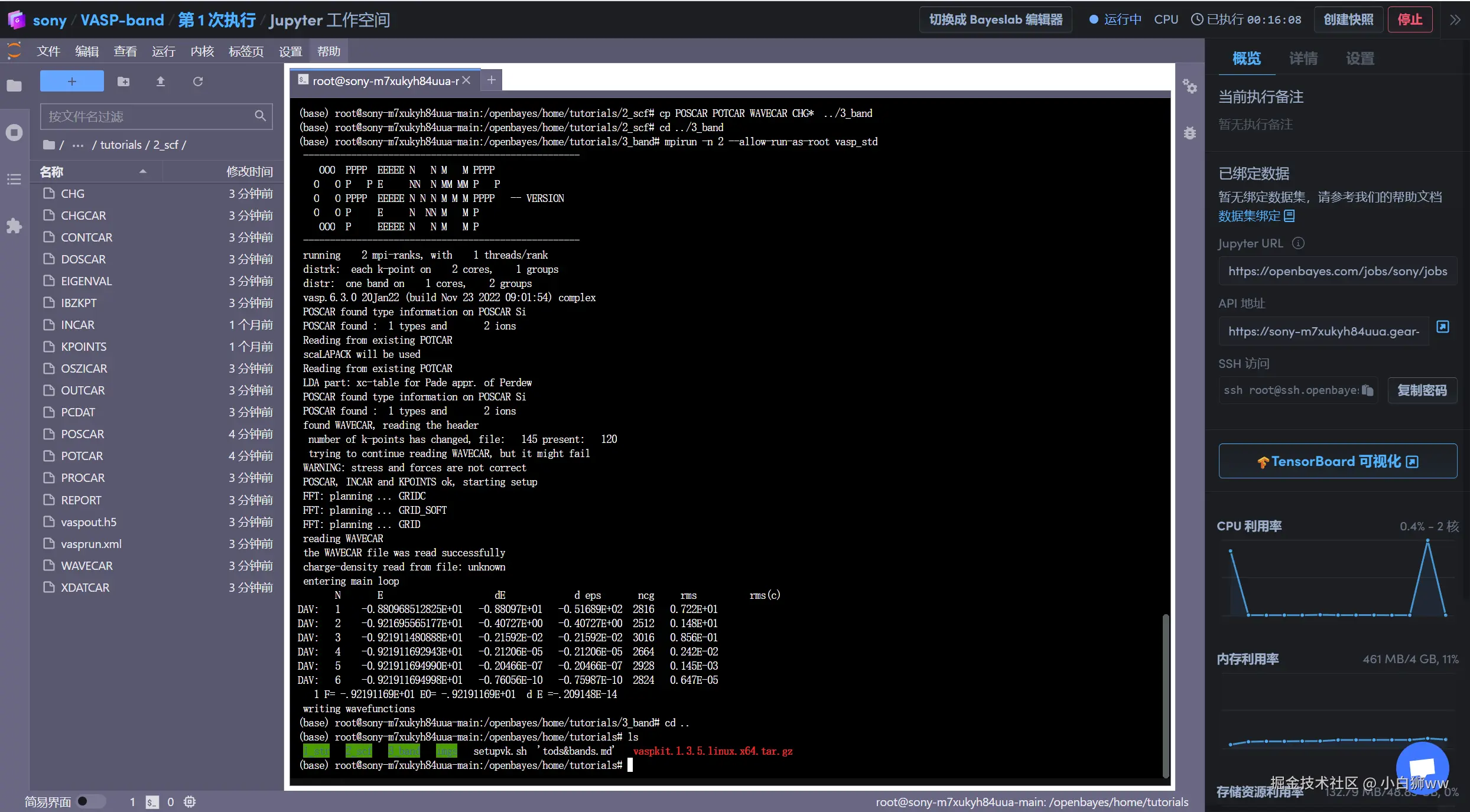Collapse the right panel with chevrons

(1455, 19)
